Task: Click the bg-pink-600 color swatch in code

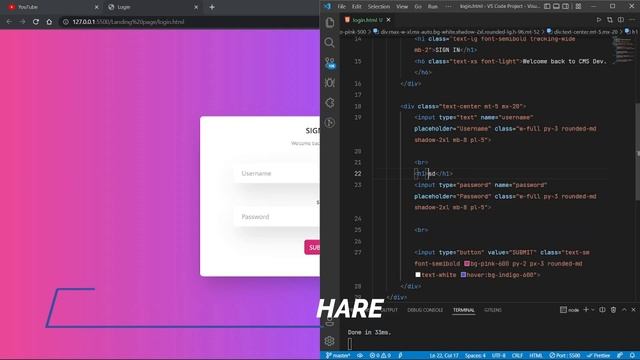Action: click(x=467, y=264)
